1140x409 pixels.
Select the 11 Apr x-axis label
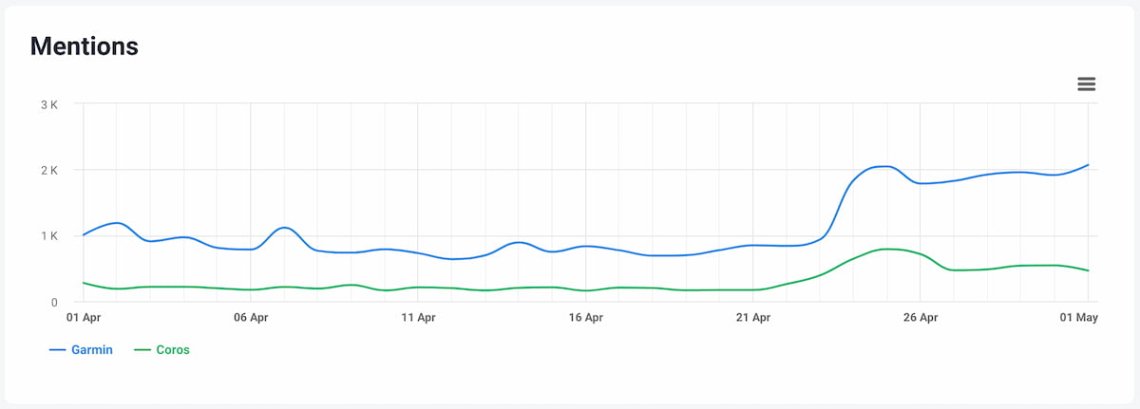[x=418, y=318]
